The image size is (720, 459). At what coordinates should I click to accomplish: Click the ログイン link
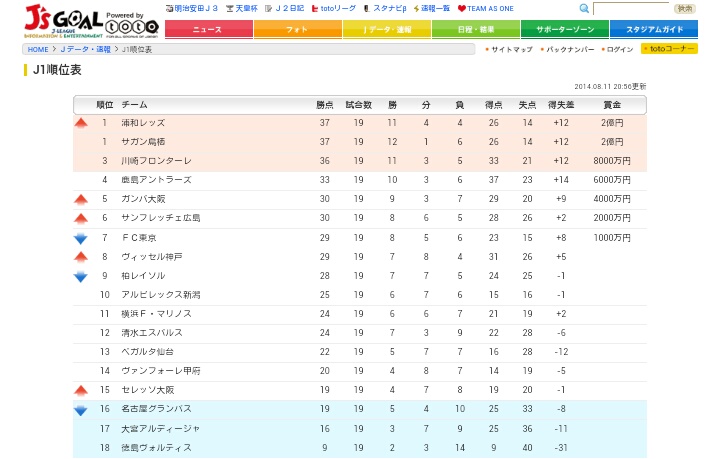point(620,49)
